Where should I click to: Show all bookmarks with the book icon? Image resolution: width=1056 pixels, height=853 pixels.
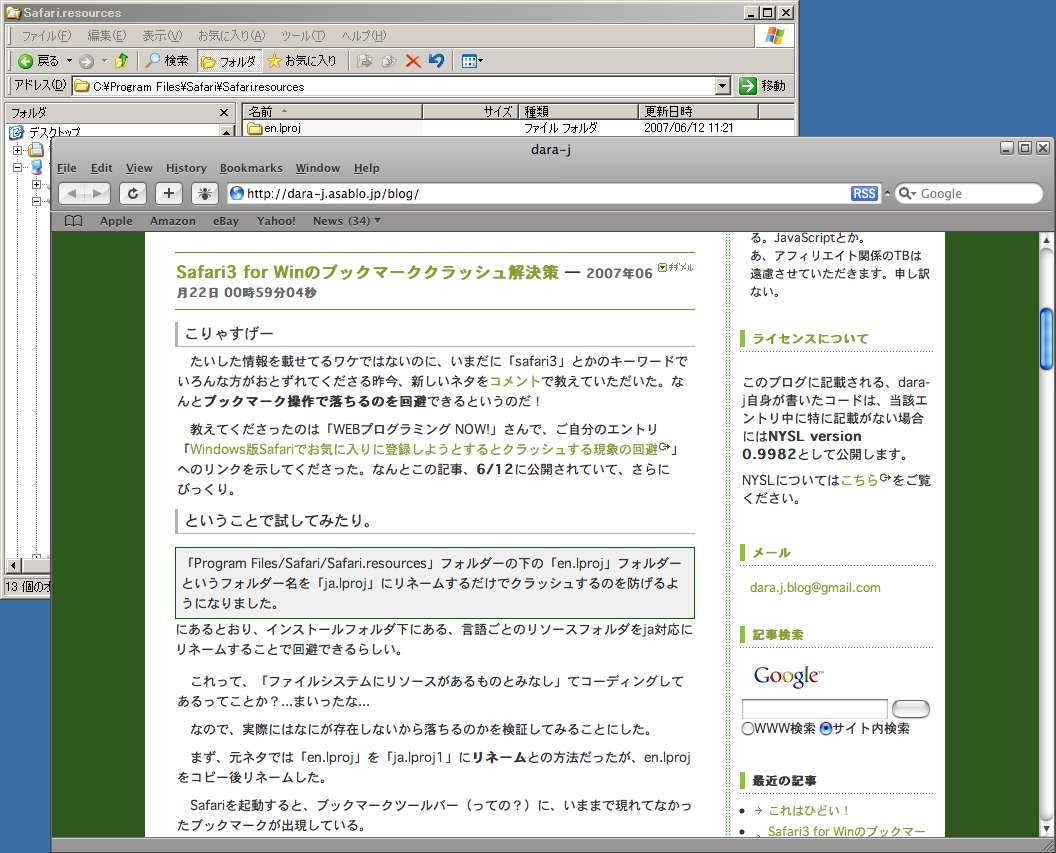point(73,221)
